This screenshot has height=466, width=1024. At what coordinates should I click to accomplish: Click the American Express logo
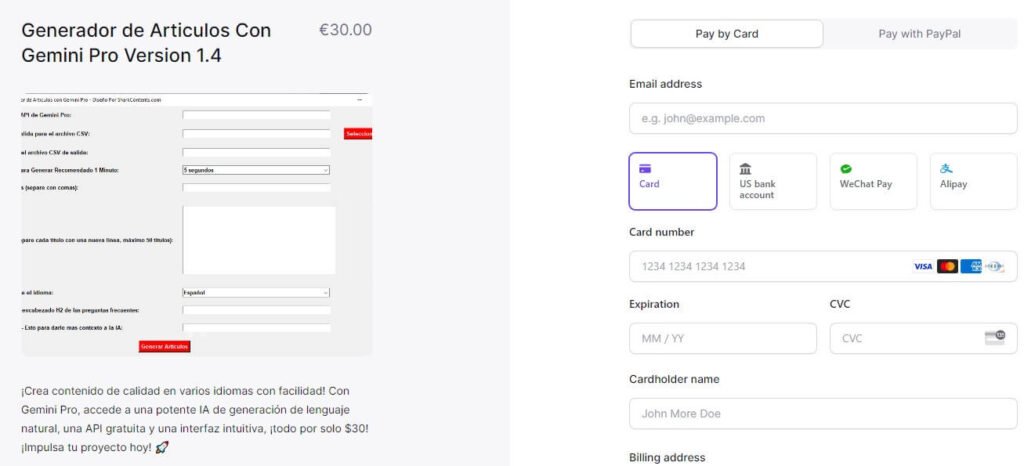tap(970, 266)
